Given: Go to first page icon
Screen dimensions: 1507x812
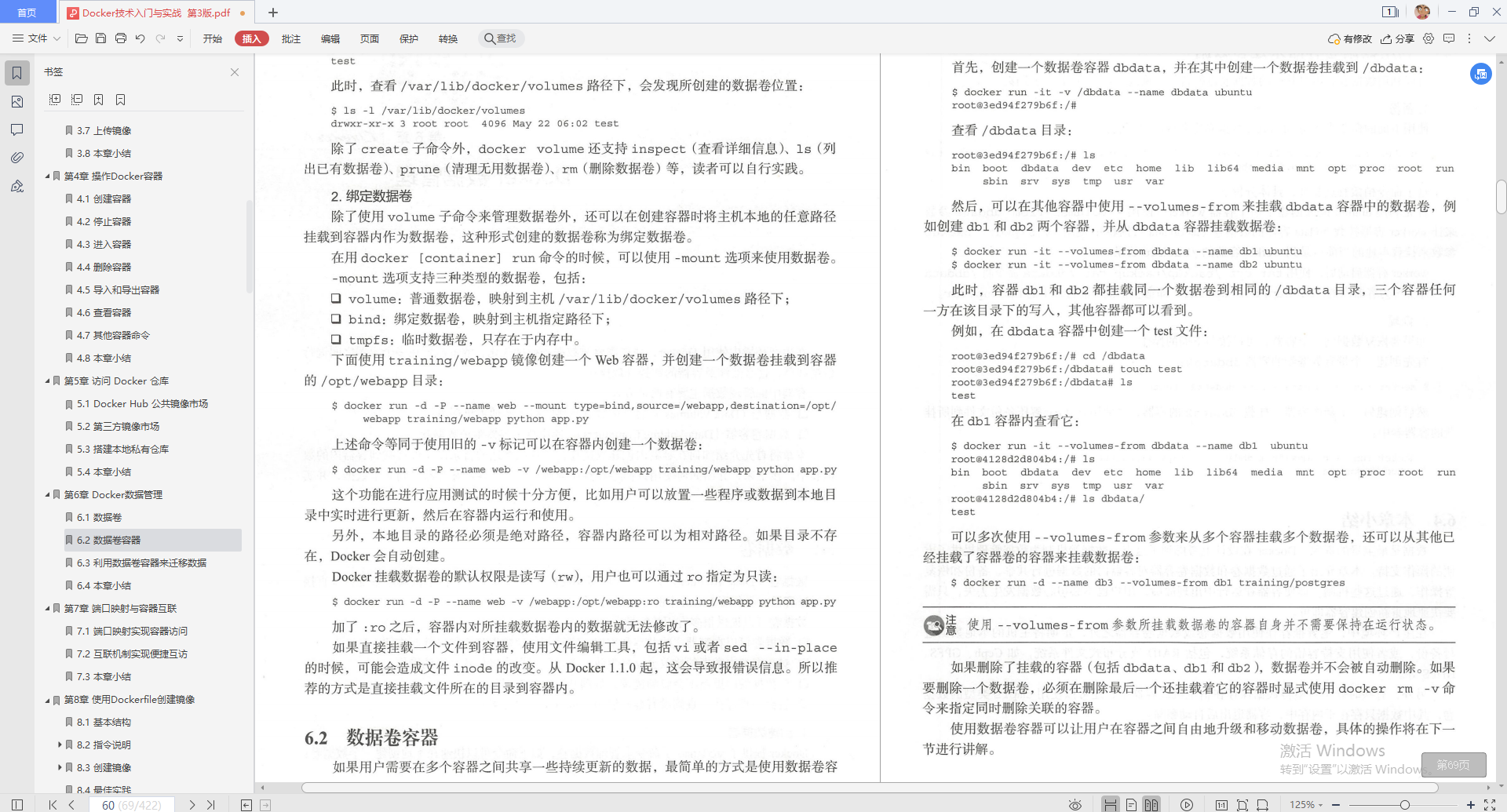Looking at the screenshot, I should 53,805.
